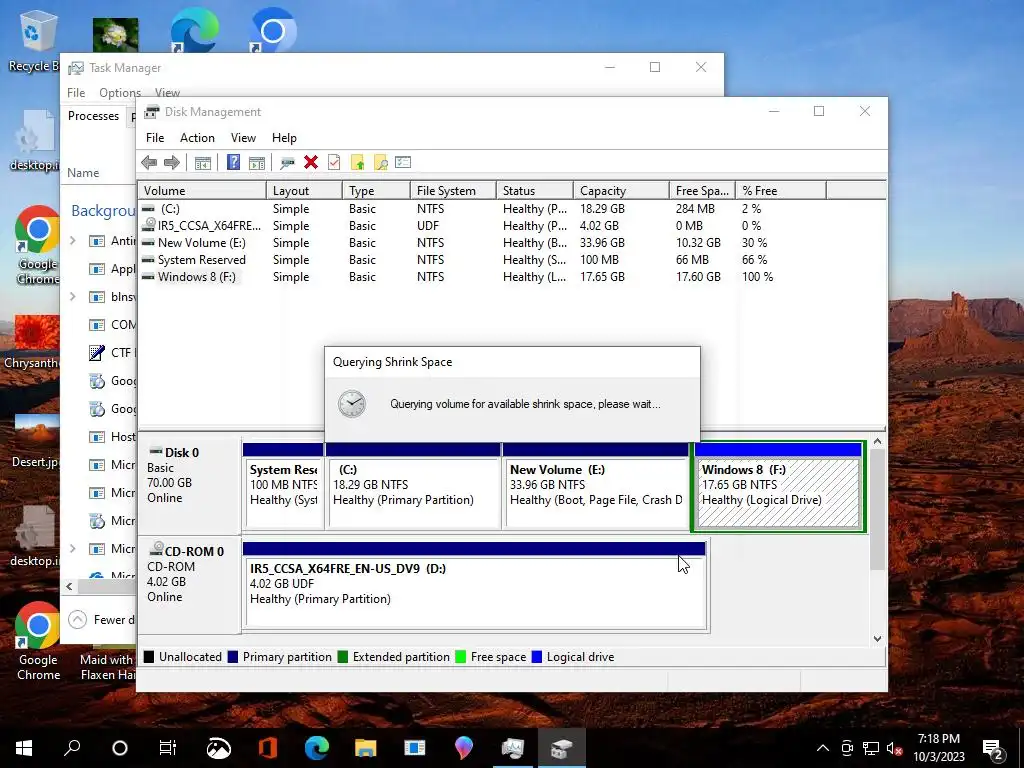Sort by the Volume column header
Image resolution: width=1024 pixels, height=768 pixels.
202,191
